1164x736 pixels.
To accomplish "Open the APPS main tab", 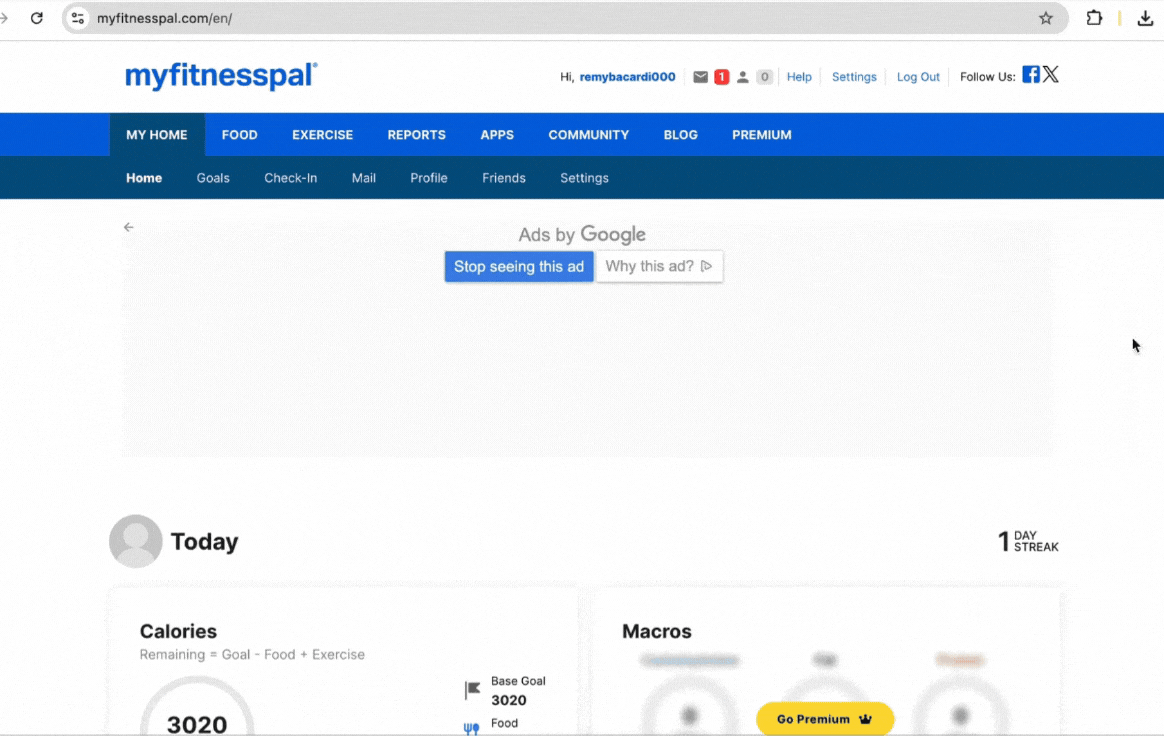I will (497, 134).
